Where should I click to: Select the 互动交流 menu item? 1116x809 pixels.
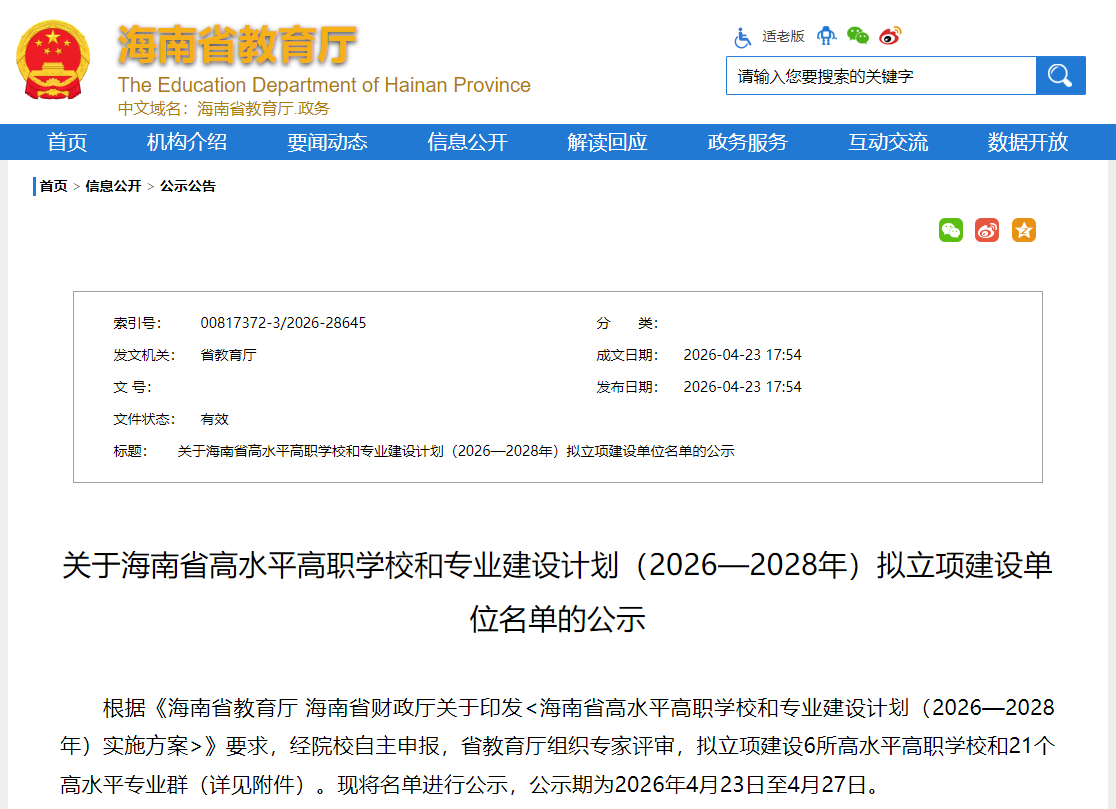point(886,142)
